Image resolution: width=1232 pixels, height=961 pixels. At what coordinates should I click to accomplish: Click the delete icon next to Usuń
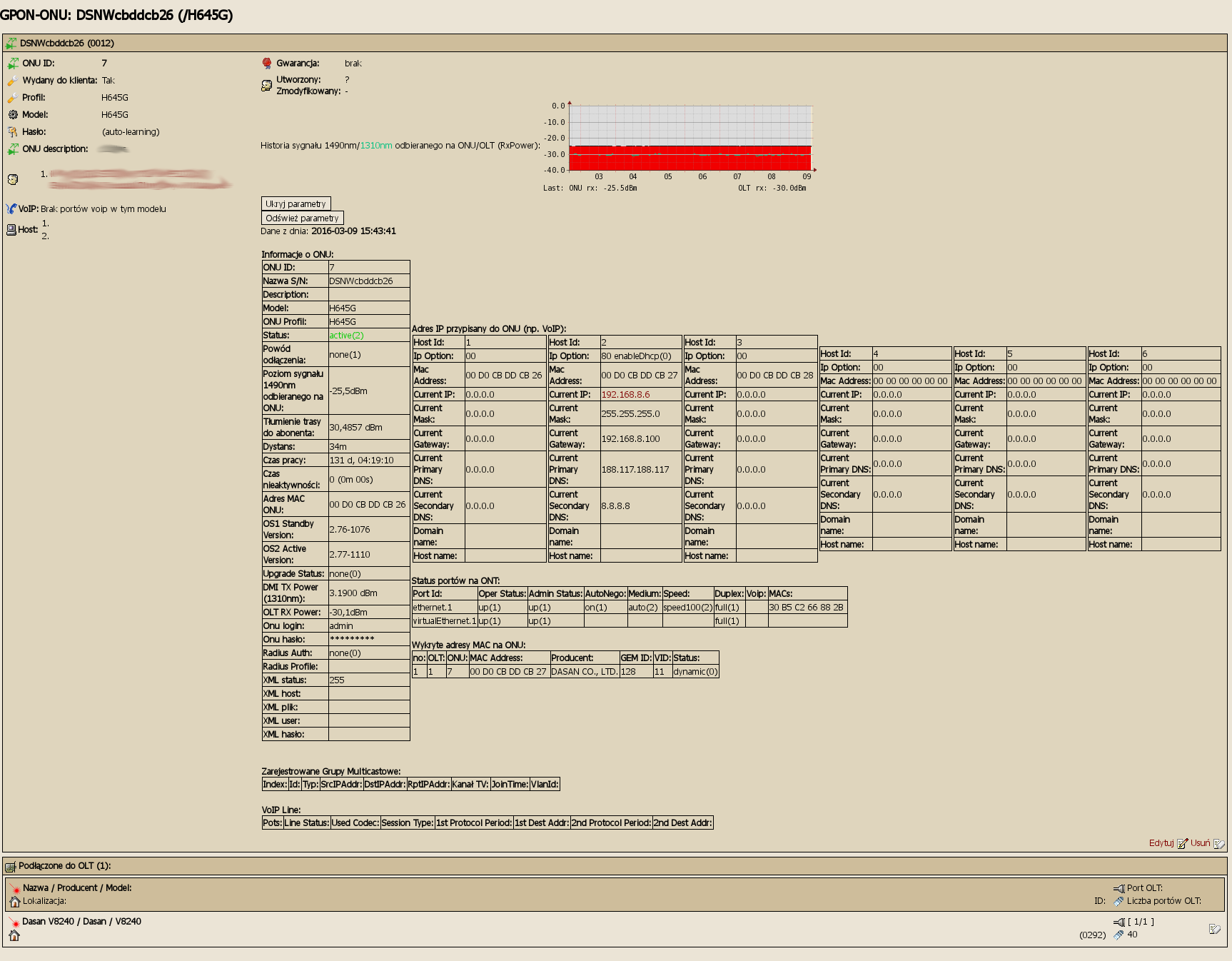1218,843
